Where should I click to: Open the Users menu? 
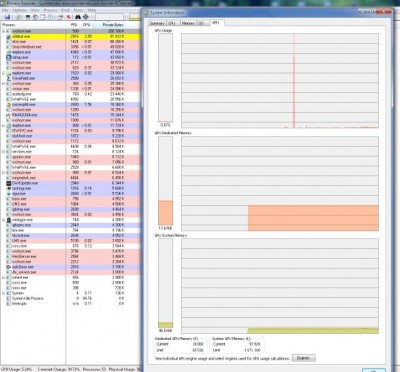point(78,10)
